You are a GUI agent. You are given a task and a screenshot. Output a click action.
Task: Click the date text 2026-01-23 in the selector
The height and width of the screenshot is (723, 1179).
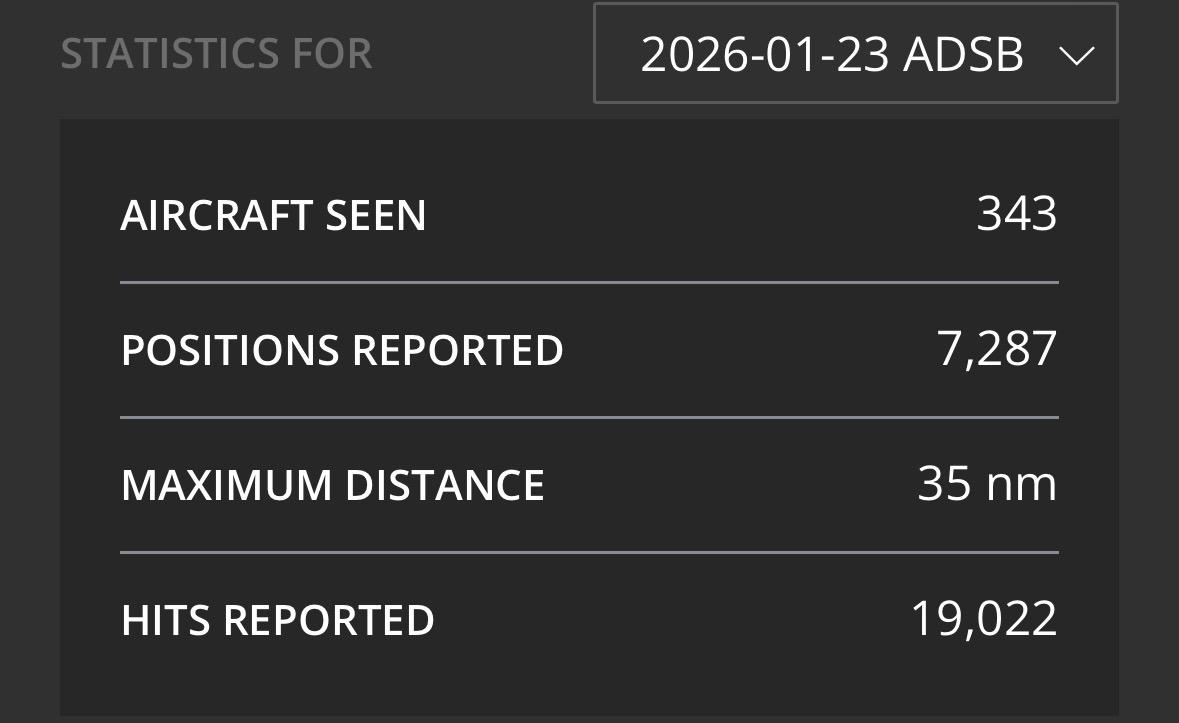click(765, 55)
